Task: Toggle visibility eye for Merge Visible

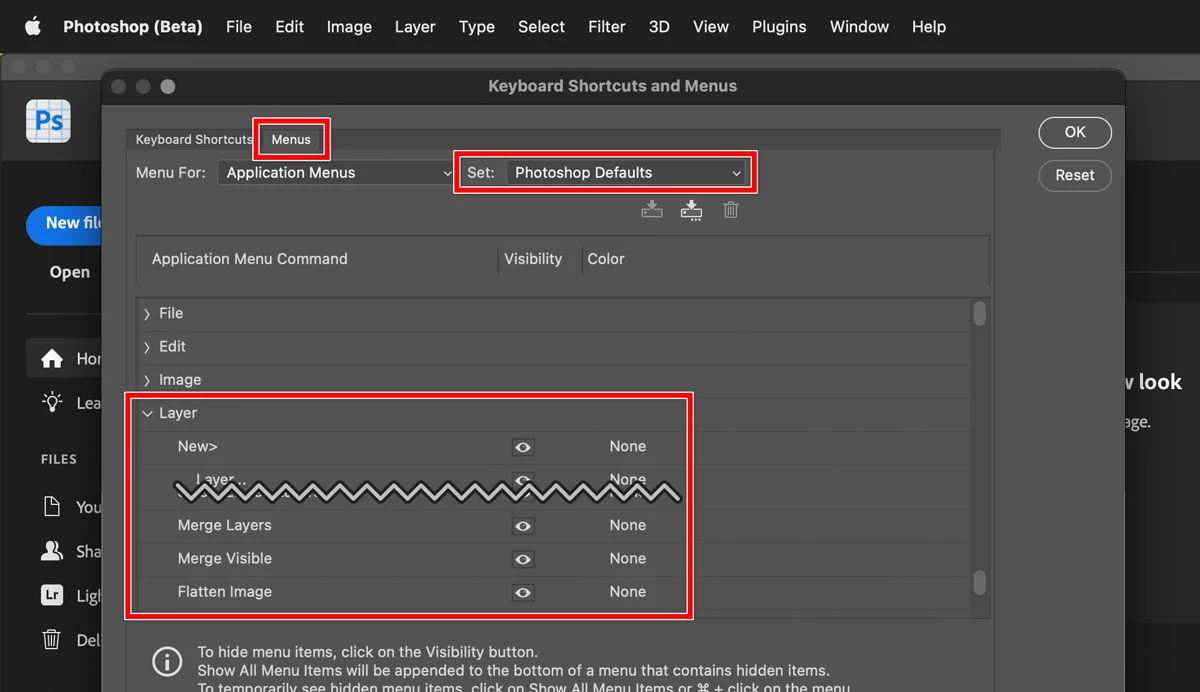Action: click(x=522, y=559)
